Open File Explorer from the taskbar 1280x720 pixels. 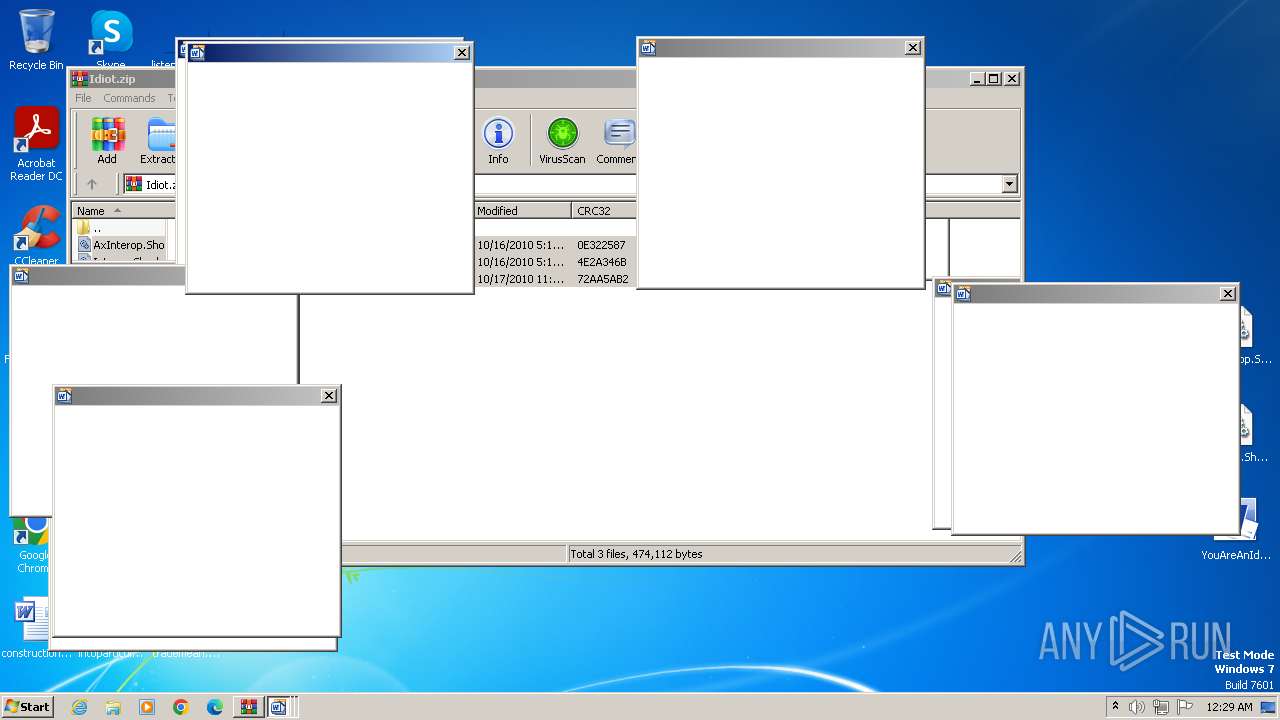click(x=113, y=707)
